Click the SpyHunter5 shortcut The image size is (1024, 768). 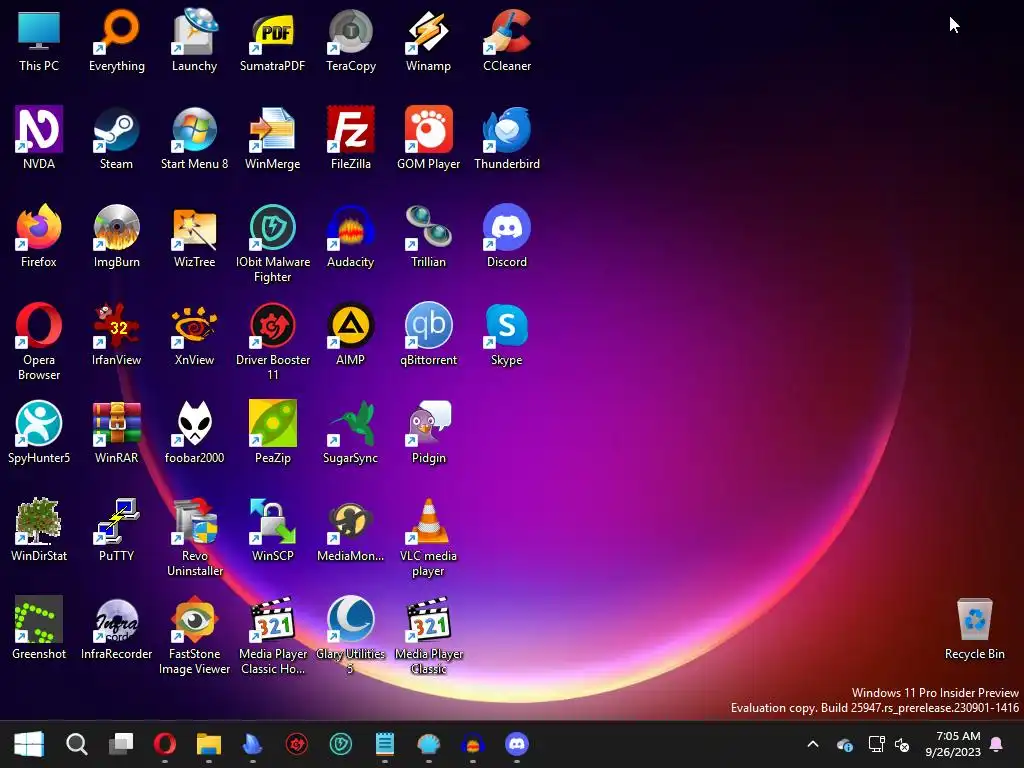pyautogui.click(x=39, y=432)
